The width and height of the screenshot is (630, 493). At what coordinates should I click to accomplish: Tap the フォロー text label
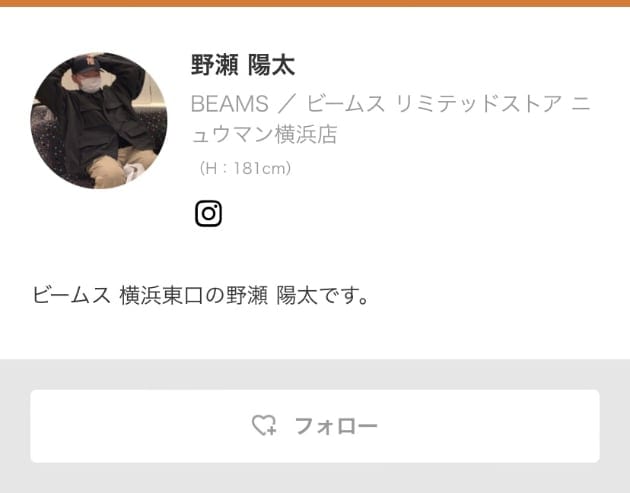point(336,426)
